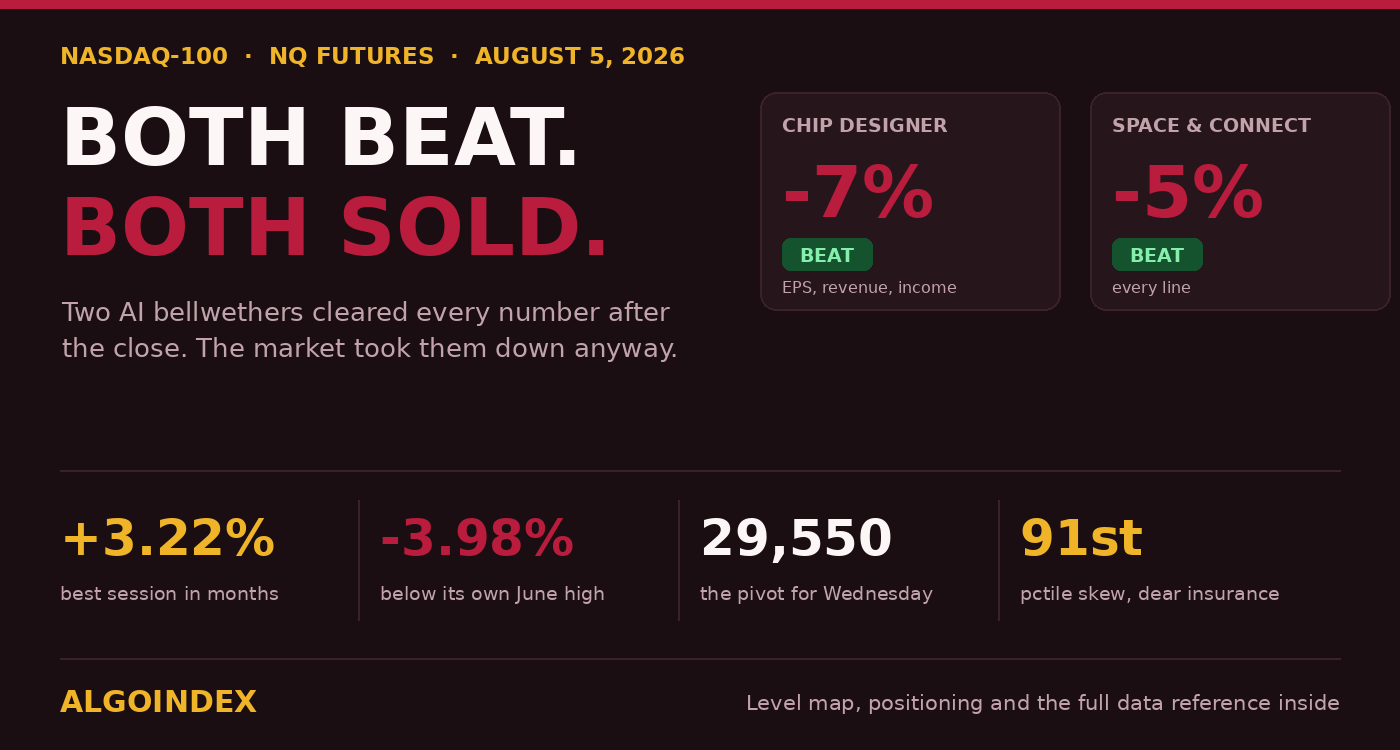The width and height of the screenshot is (1400, 750).
Task: Click the green BEAT badge under -5%
Action: 1157,255
